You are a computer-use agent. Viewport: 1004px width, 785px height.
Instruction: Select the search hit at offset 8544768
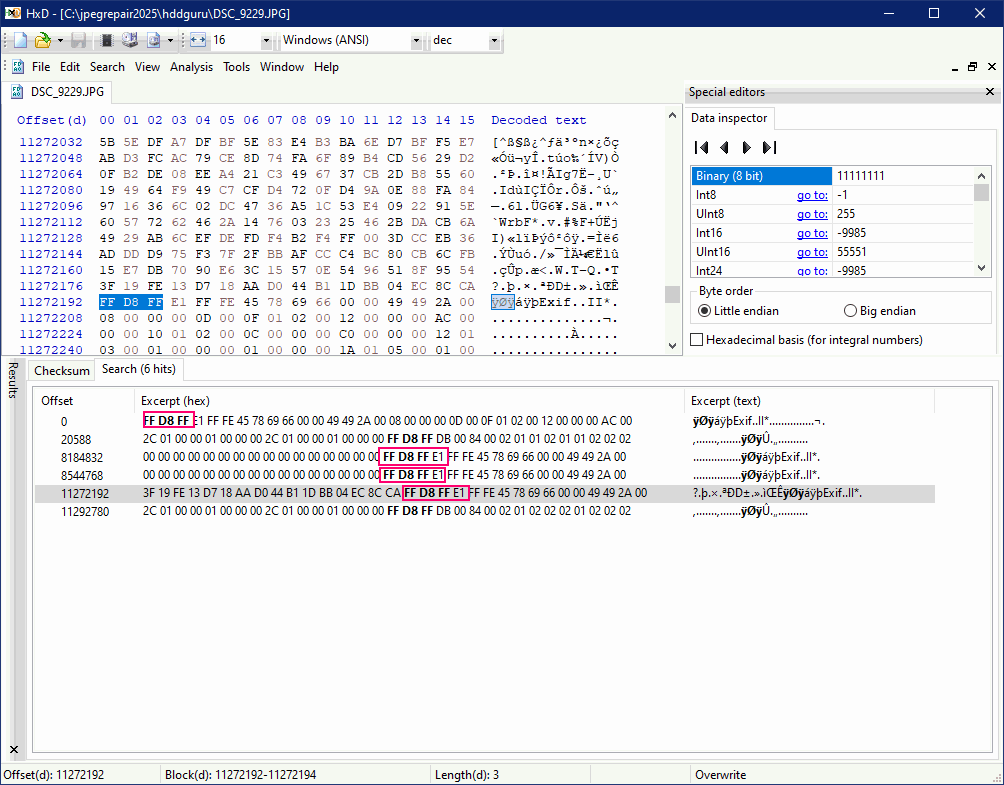click(485, 475)
